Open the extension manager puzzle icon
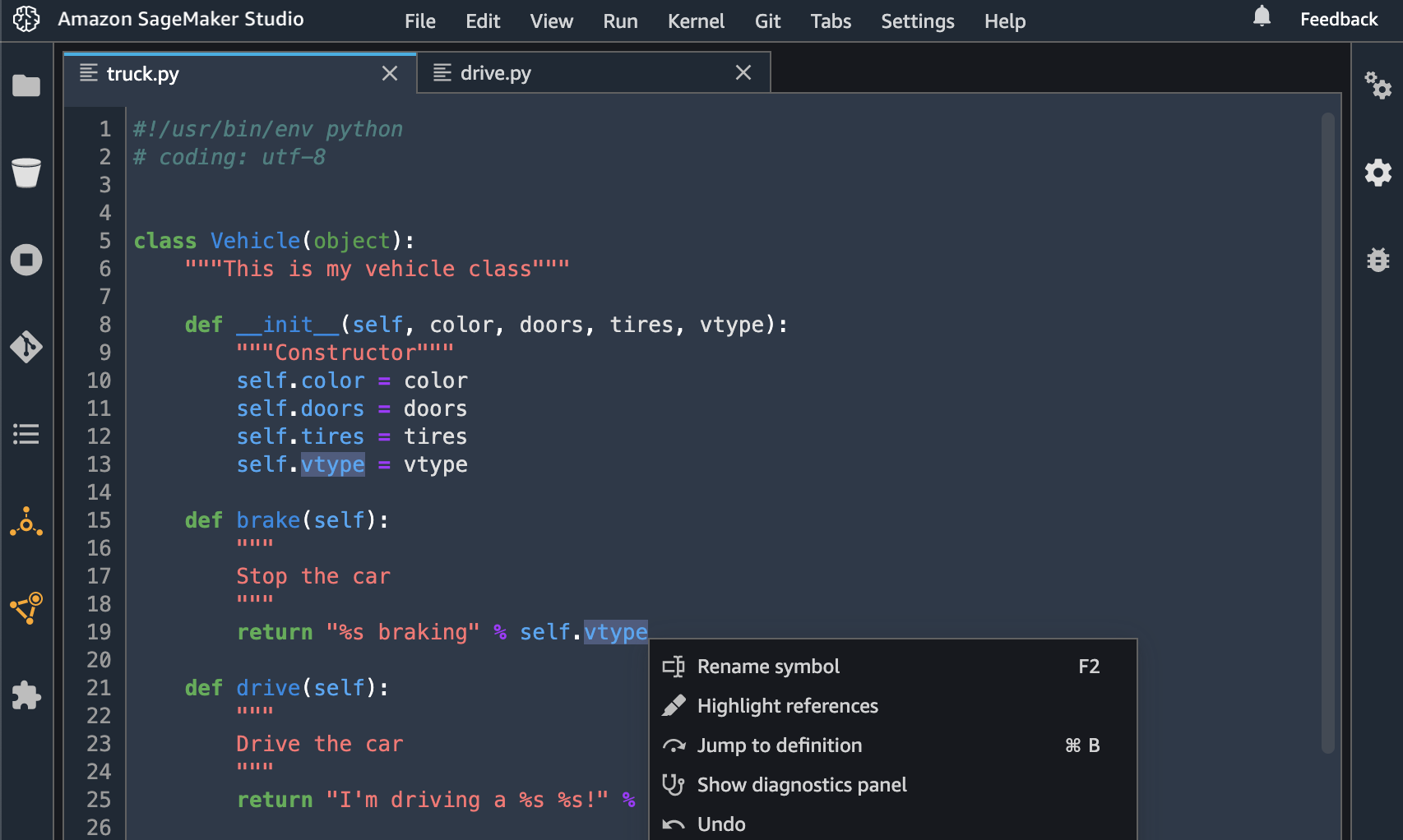Image resolution: width=1403 pixels, height=840 pixels. pos(26,695)
